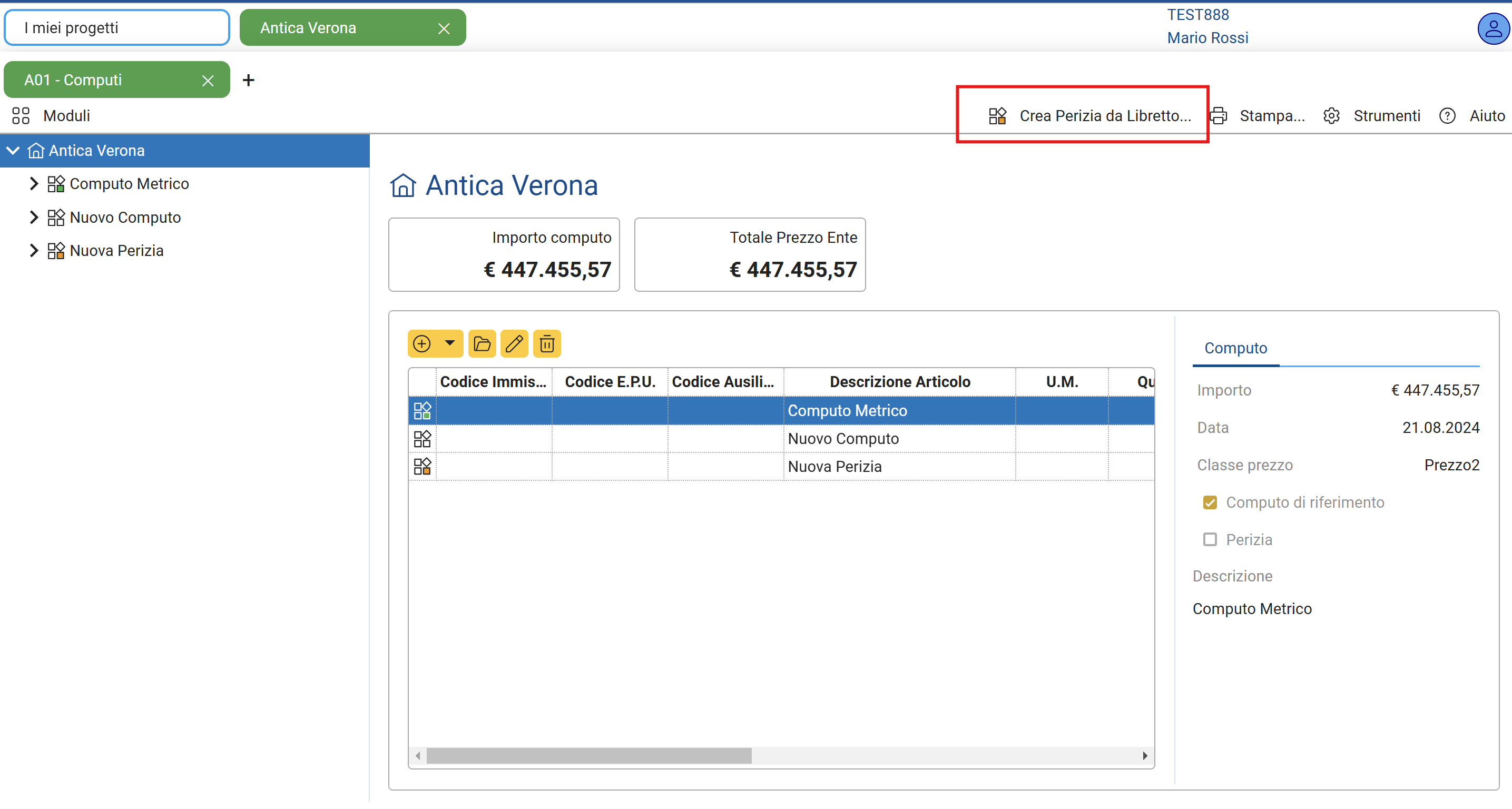Screen dimensions: 1512x809
Task: Click the Aiuto question mark icon
Action: [1447, 115]
